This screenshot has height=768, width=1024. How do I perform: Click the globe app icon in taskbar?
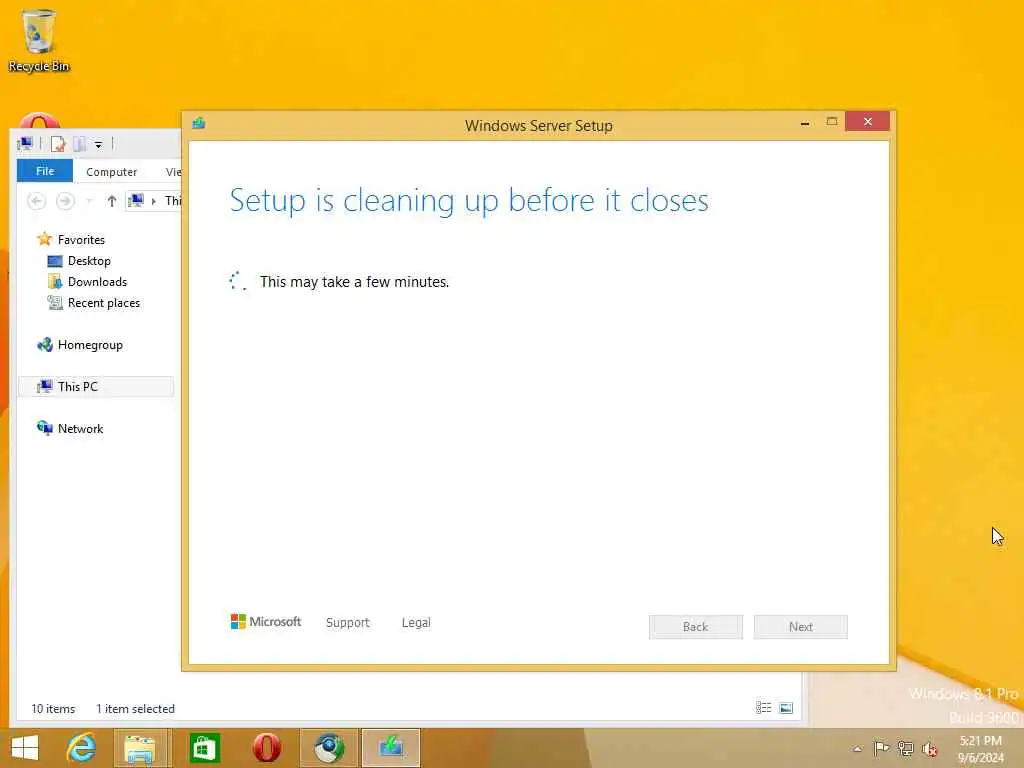pos(329,748)
